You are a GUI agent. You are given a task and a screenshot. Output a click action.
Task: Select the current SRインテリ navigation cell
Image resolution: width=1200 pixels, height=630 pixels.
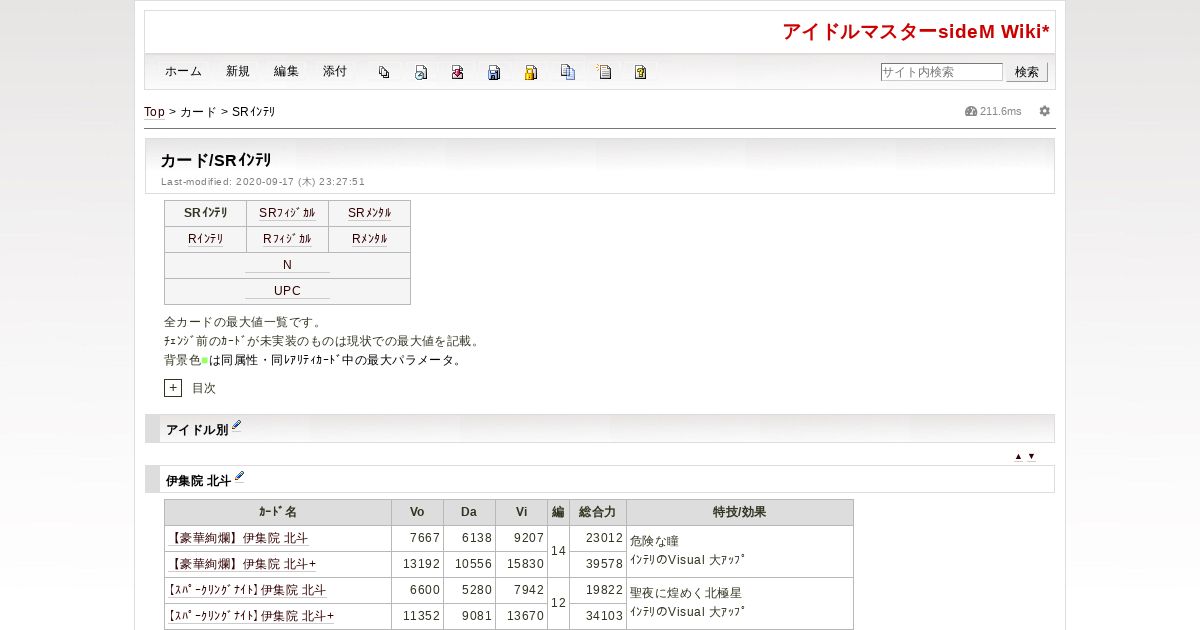coord(206,213)
